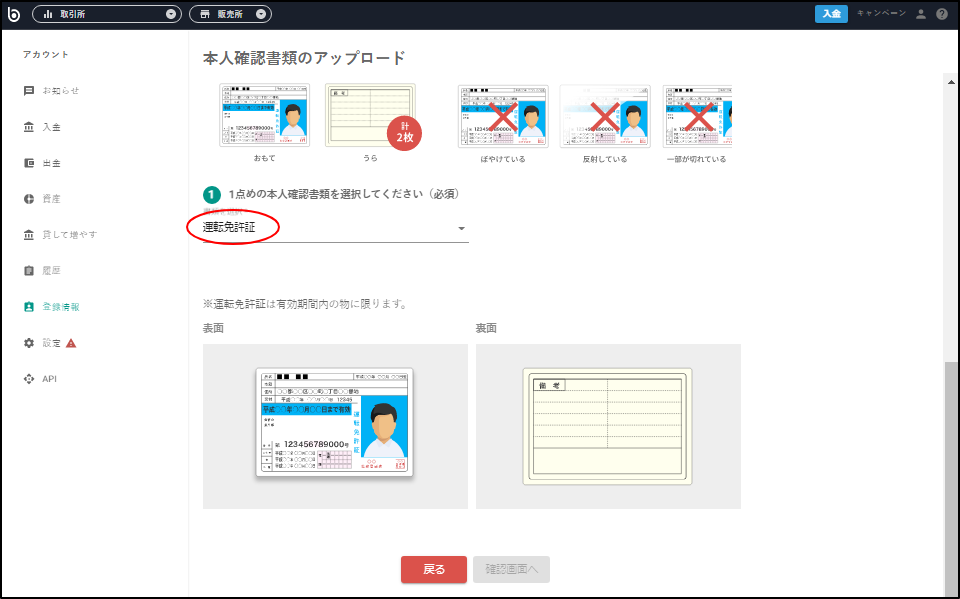Click the 運転免許証は有効期間内 note text

[x=305, y=304]
